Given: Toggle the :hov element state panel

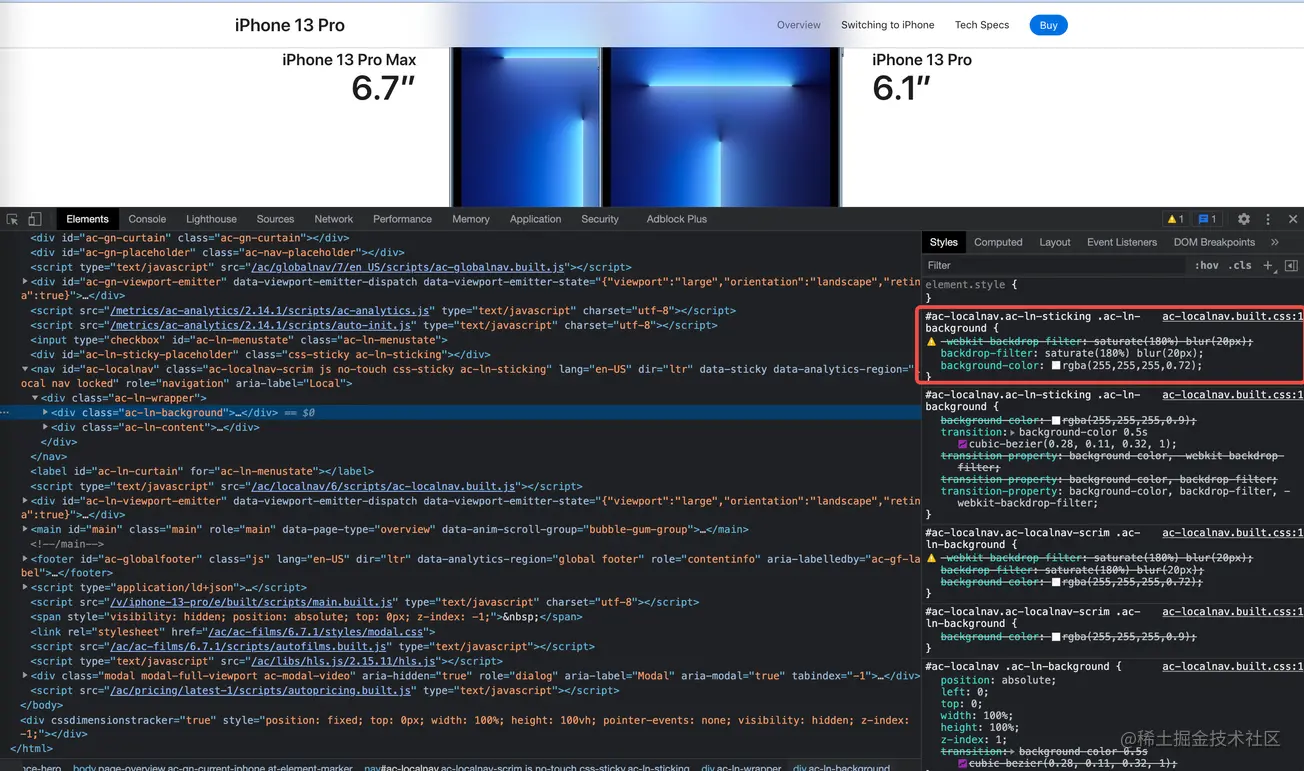Looking at the screenshot, I should (1209, 265).
